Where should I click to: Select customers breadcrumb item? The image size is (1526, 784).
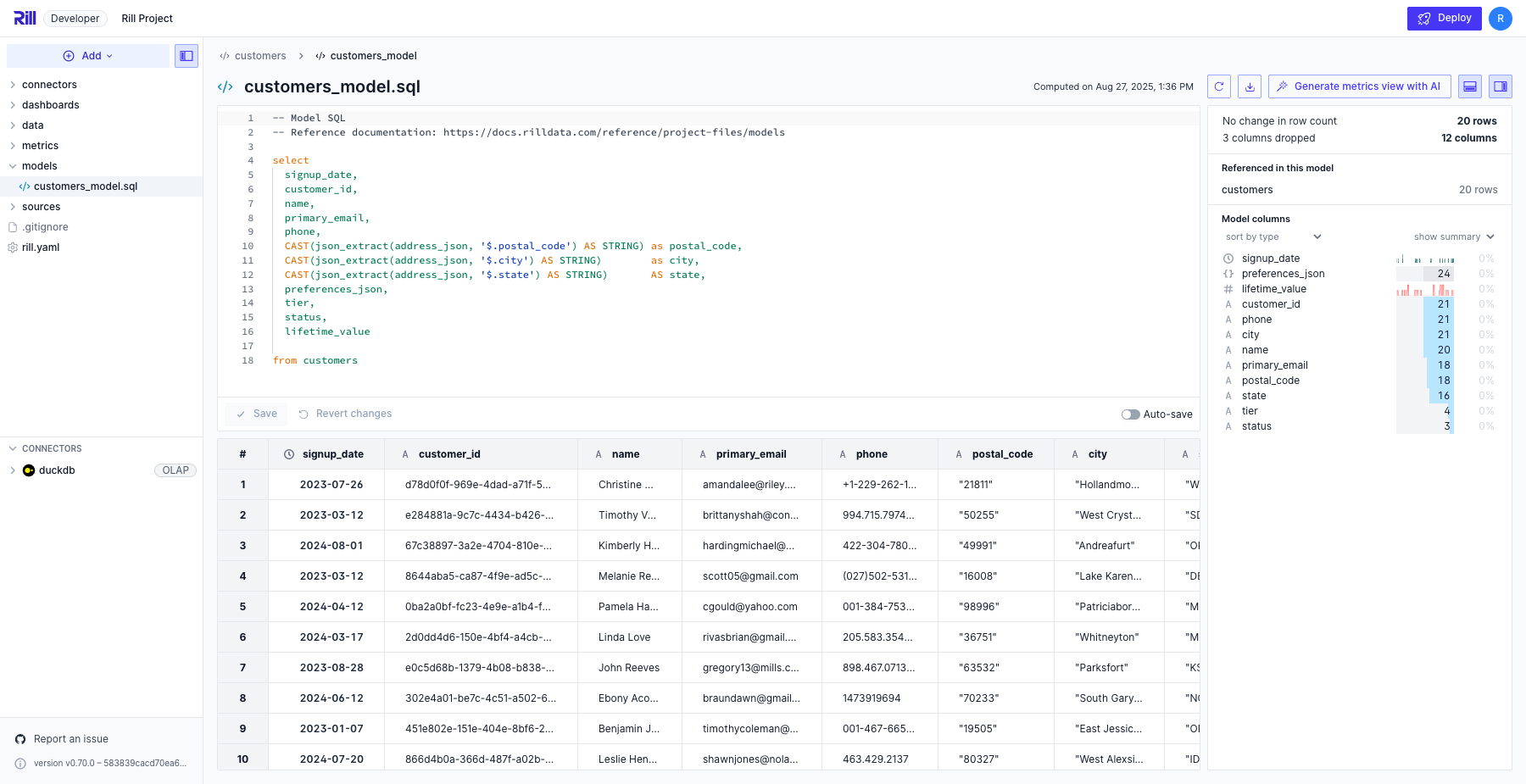tap(259, 56)
